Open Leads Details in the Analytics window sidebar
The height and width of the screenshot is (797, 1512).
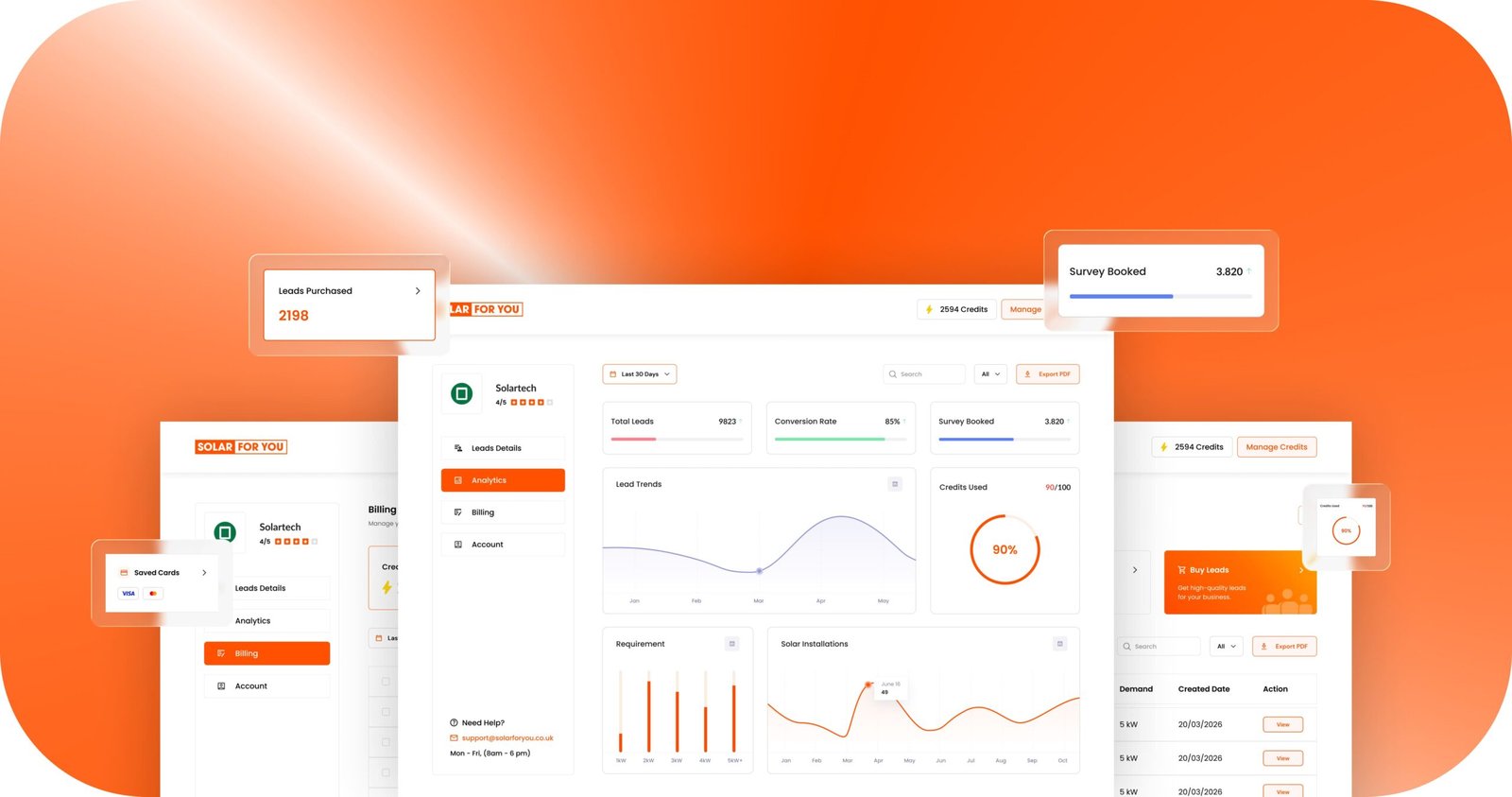pyautogui.click(x=503, y=448)
